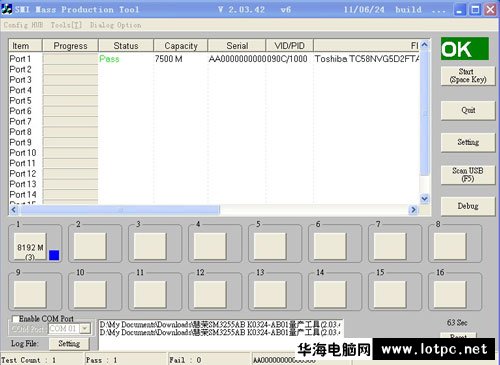Click the 7500 M capacity cell
Viewport: 500px width, 365px height.
[x=168, y=59]
